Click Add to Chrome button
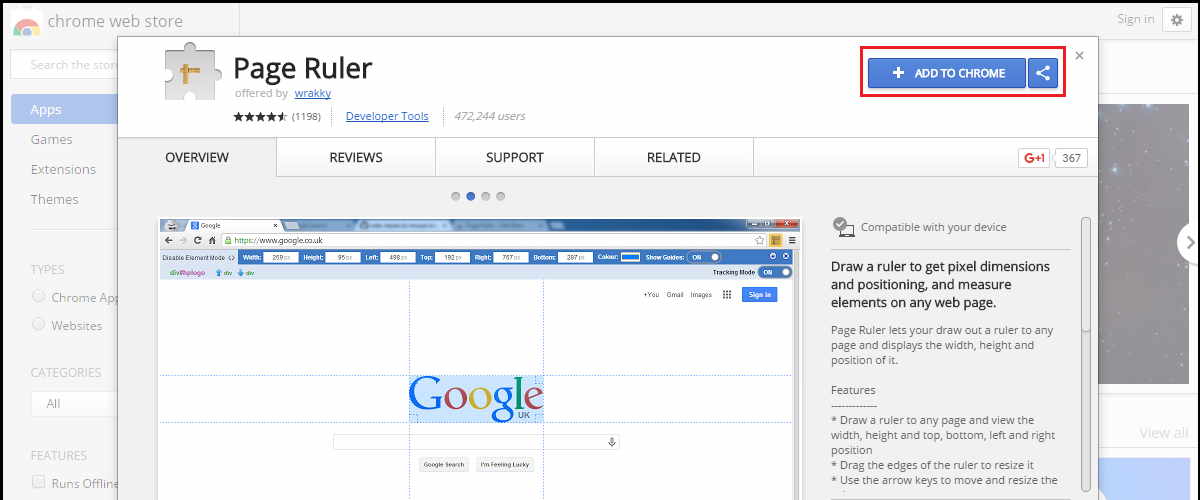The width and height of the screenshot is (1200, 500). click(947, 73)
